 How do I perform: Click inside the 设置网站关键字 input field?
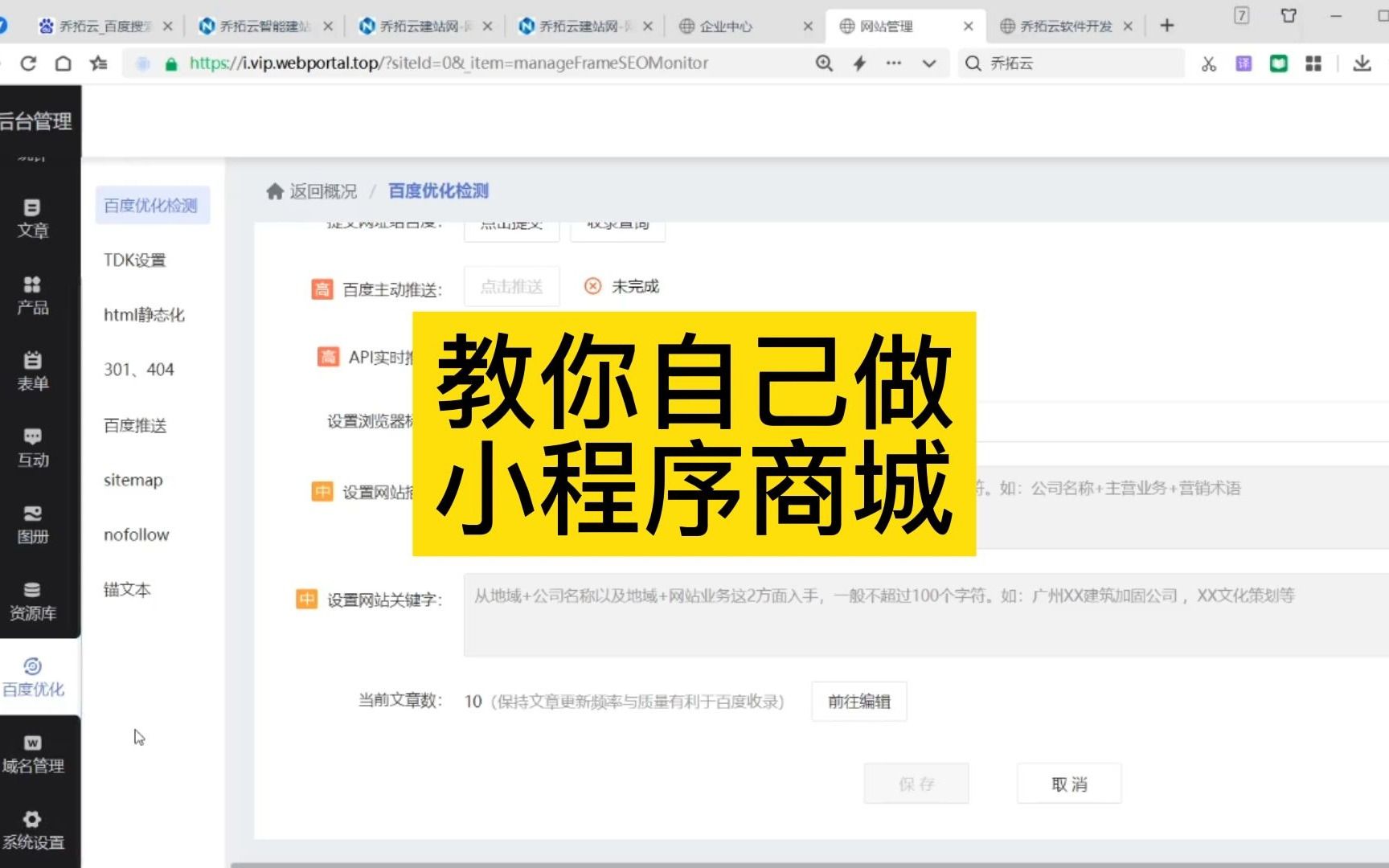[x=884, y=615]
